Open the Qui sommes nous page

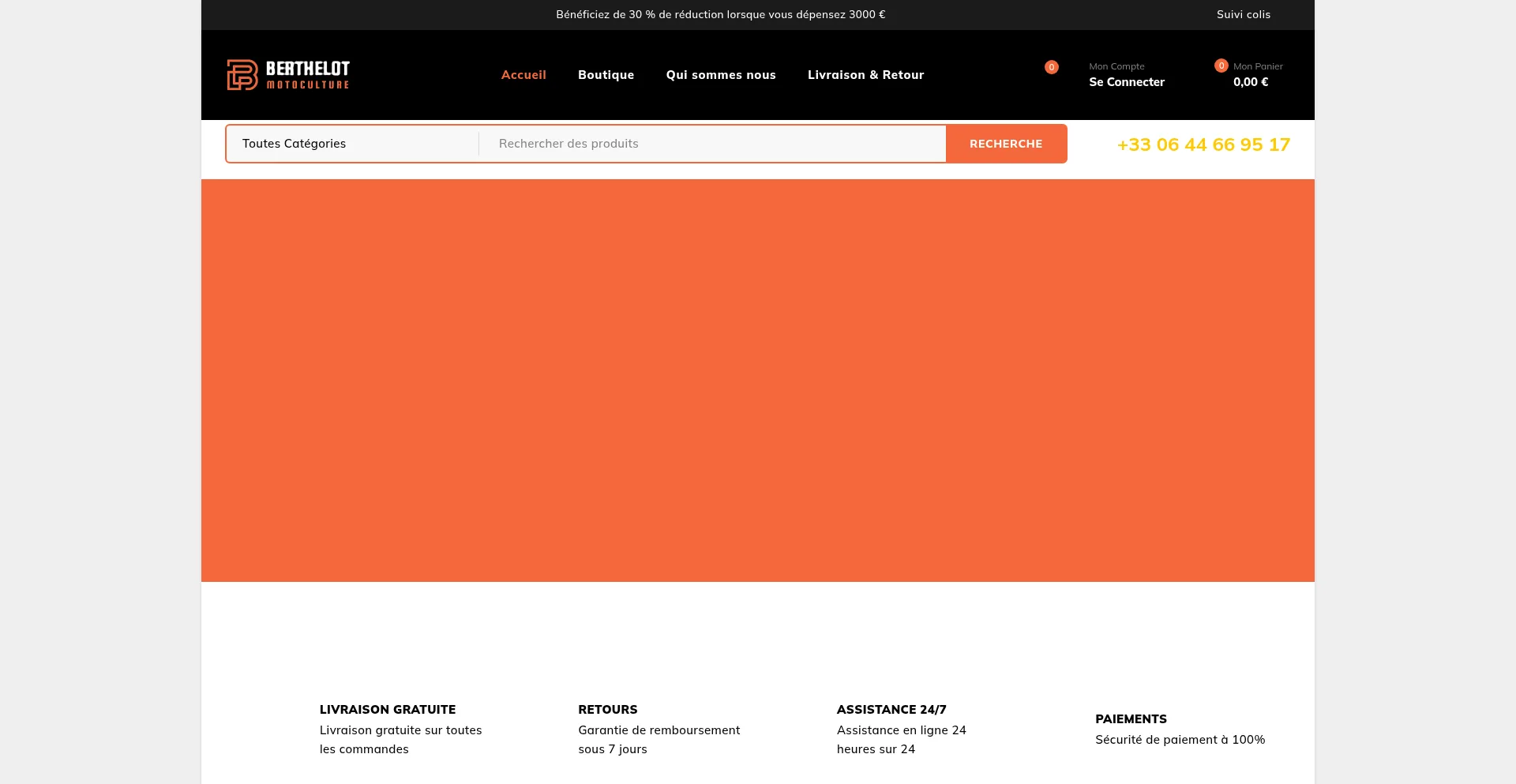[720, 75]
